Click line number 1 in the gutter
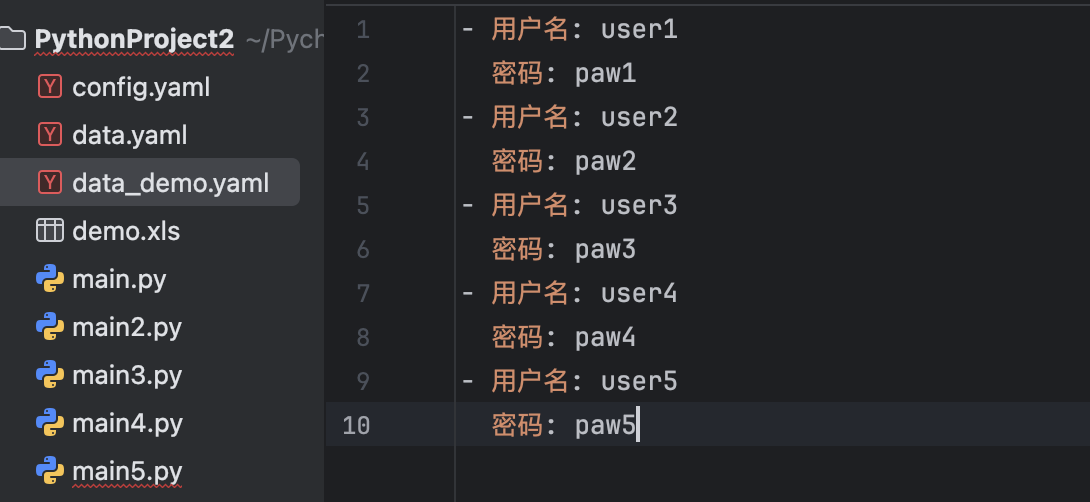 click(x=362, y=30)
